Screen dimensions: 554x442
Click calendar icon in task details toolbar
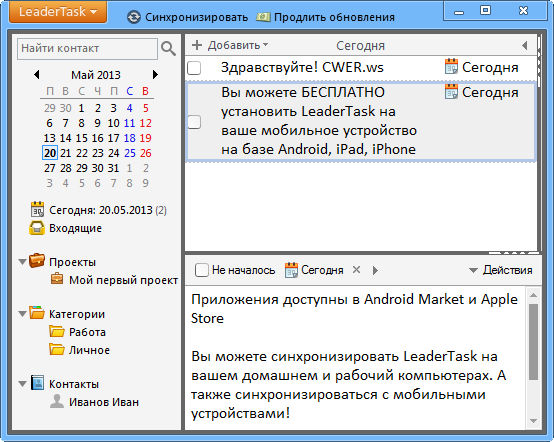coord(291,270)
